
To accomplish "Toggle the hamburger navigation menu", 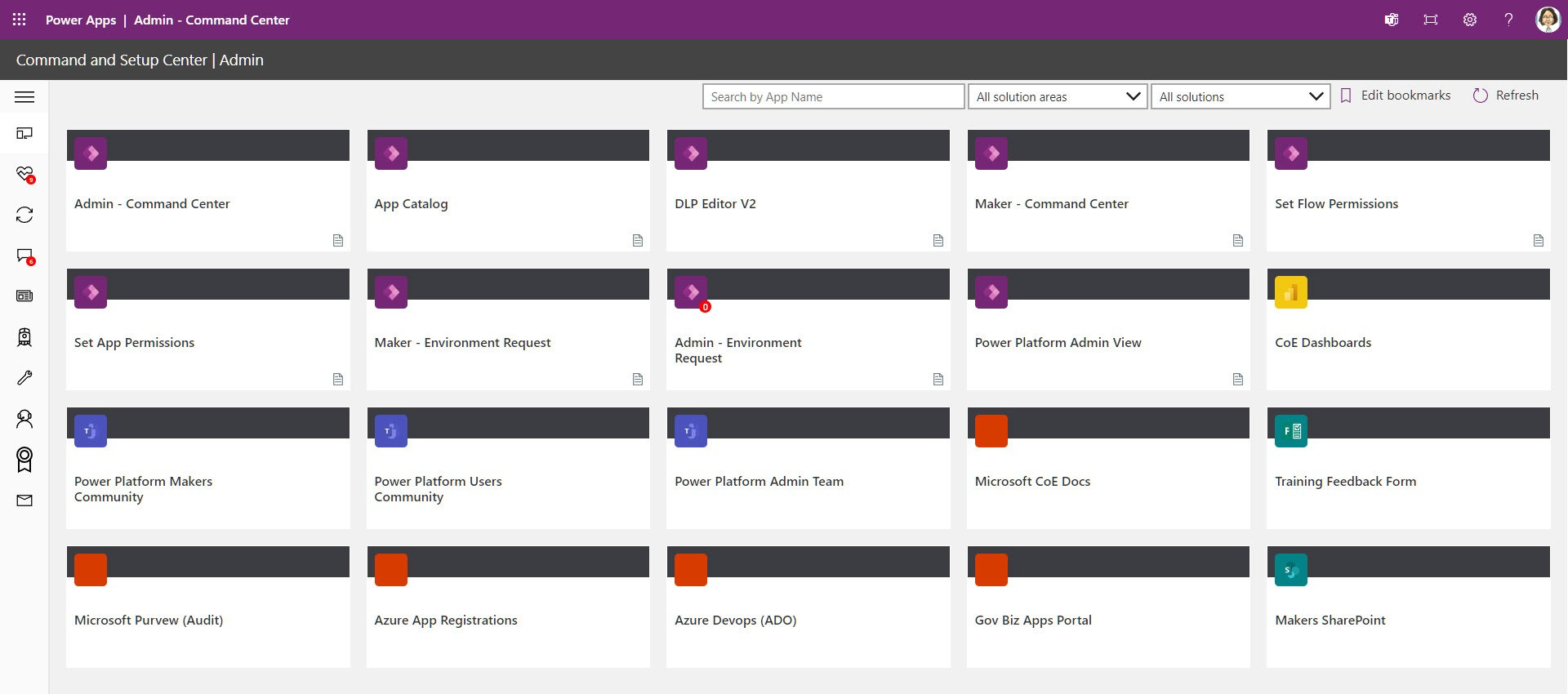I will click(24, 97).
